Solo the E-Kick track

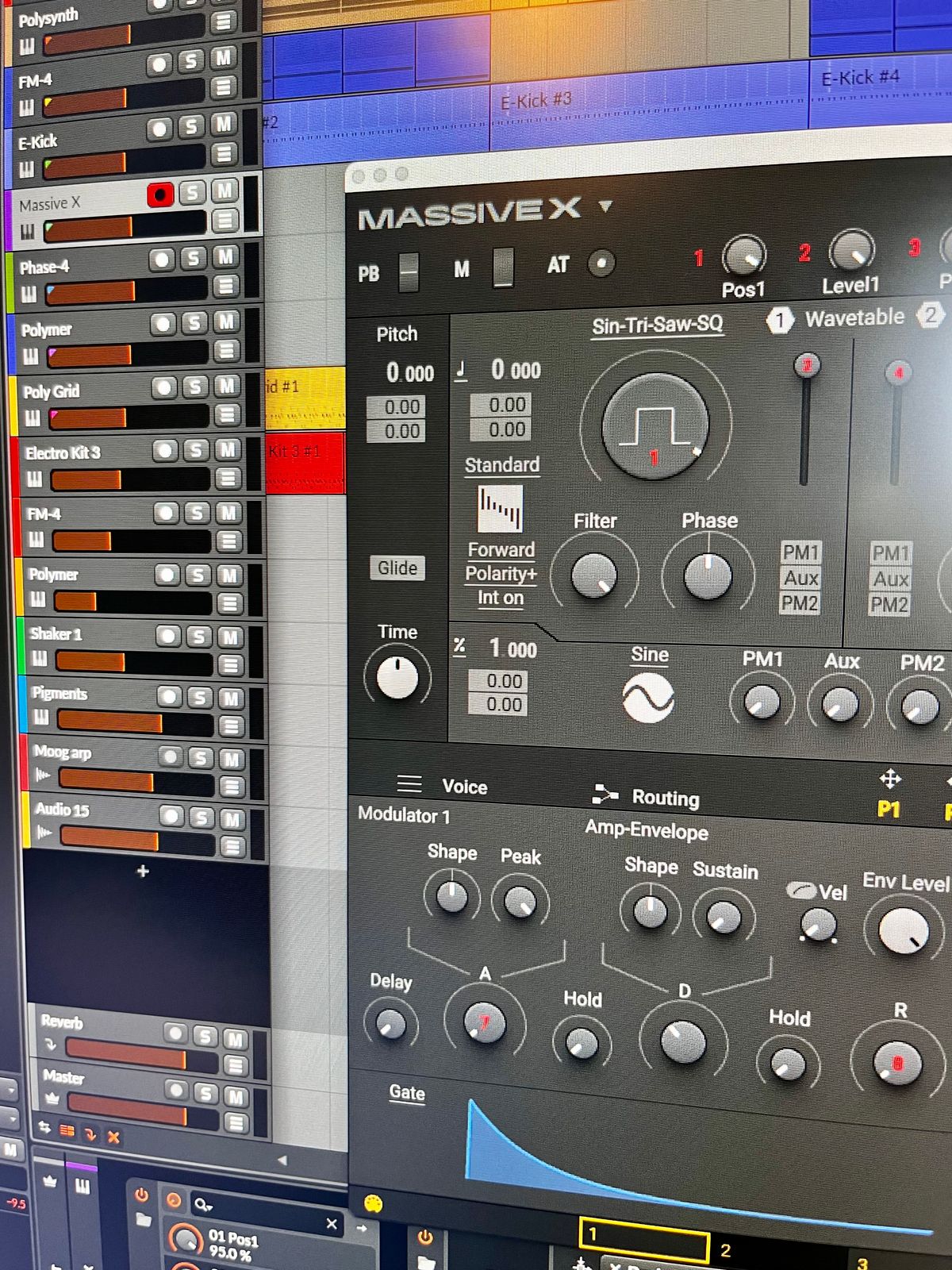tap(190, 128)
